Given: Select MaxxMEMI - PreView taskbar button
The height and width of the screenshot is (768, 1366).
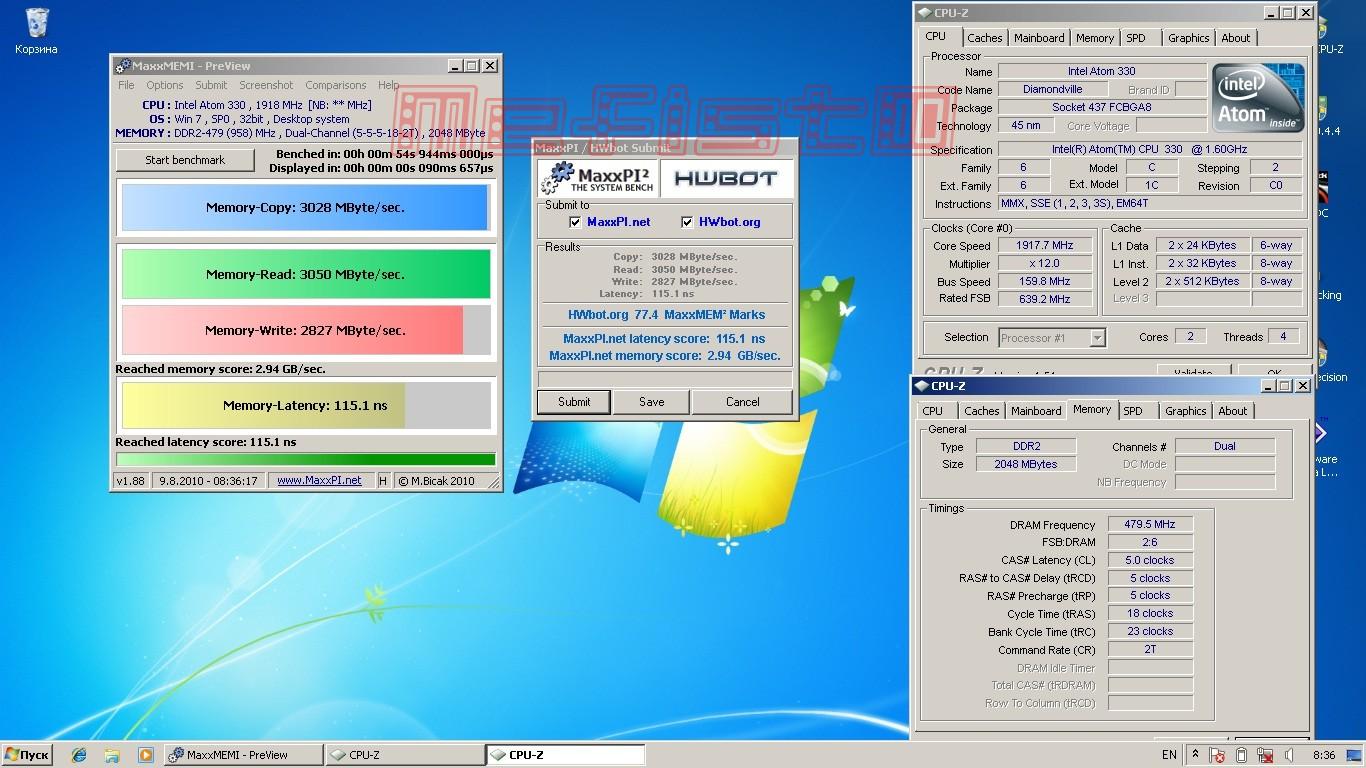Looking at the screenshot, I should tap(243, 755).
